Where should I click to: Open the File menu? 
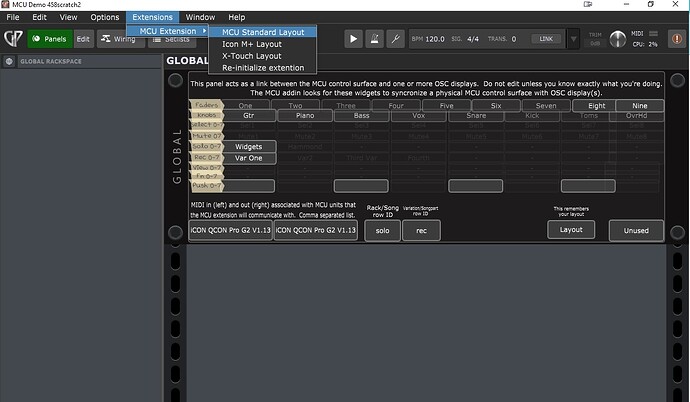[x=13, y=17]
